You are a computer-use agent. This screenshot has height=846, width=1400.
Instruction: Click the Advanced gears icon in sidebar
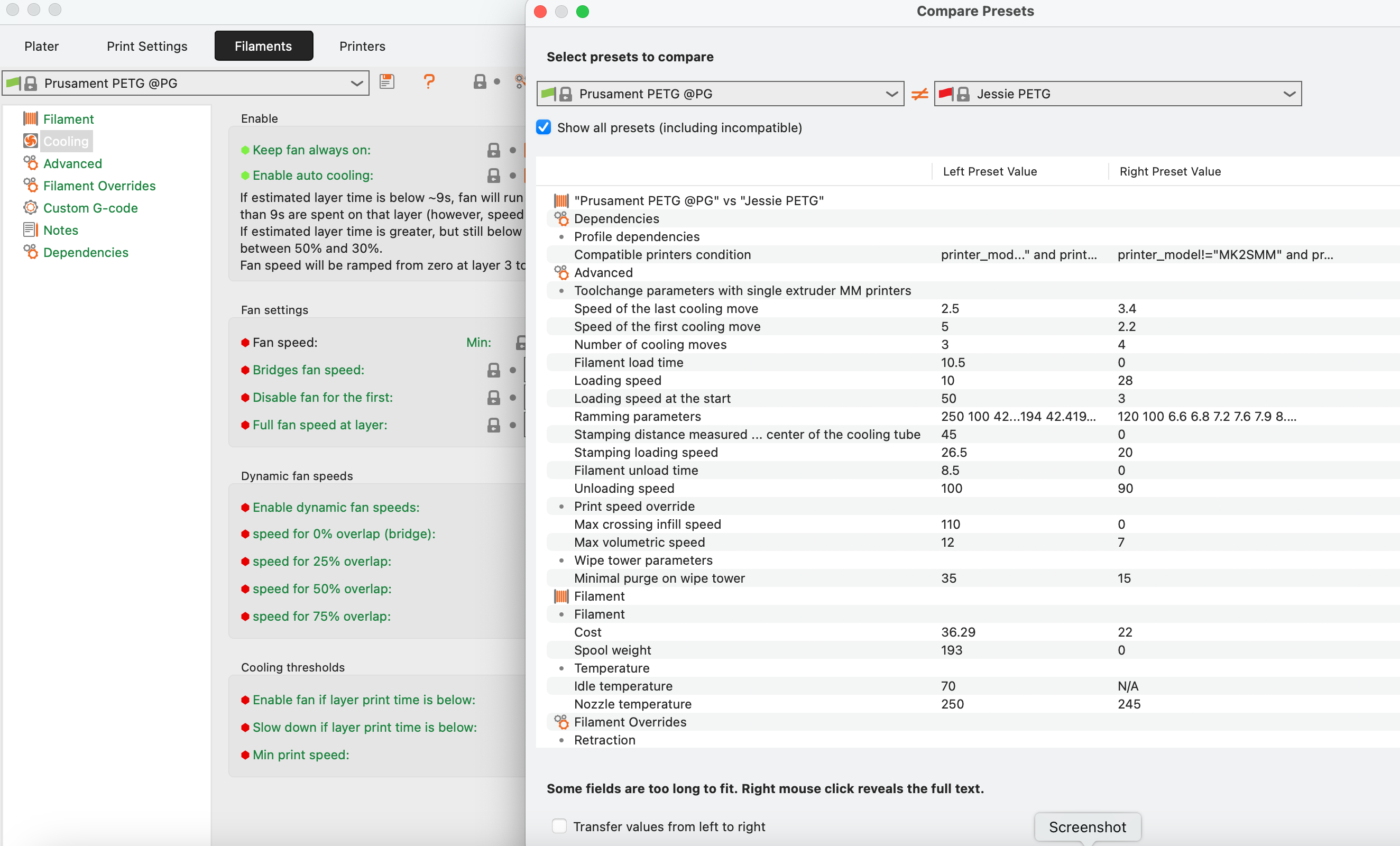[31, 163]
